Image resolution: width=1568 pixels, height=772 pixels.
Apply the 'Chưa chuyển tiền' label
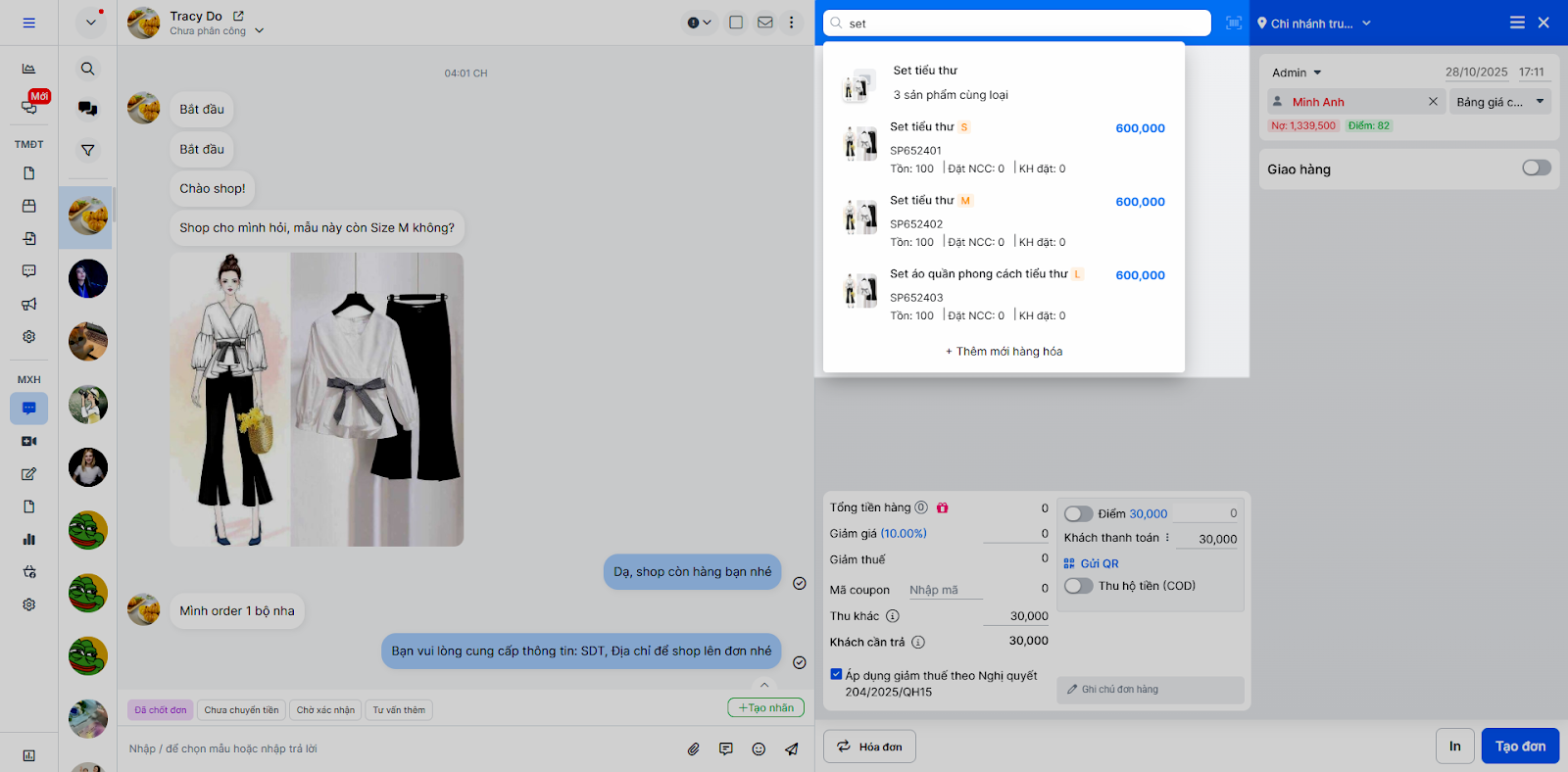pyautogui.click(x=241, y=710)
